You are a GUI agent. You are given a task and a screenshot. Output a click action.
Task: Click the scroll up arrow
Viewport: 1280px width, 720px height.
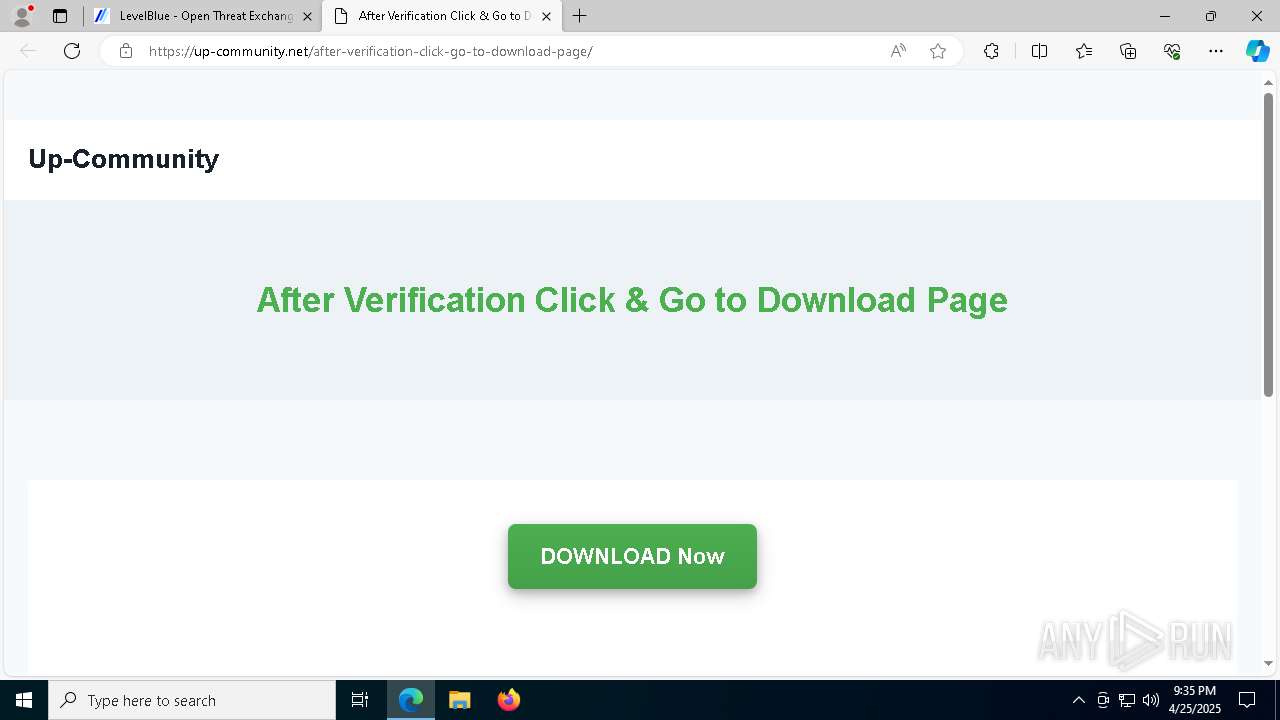pos(1268,83)
